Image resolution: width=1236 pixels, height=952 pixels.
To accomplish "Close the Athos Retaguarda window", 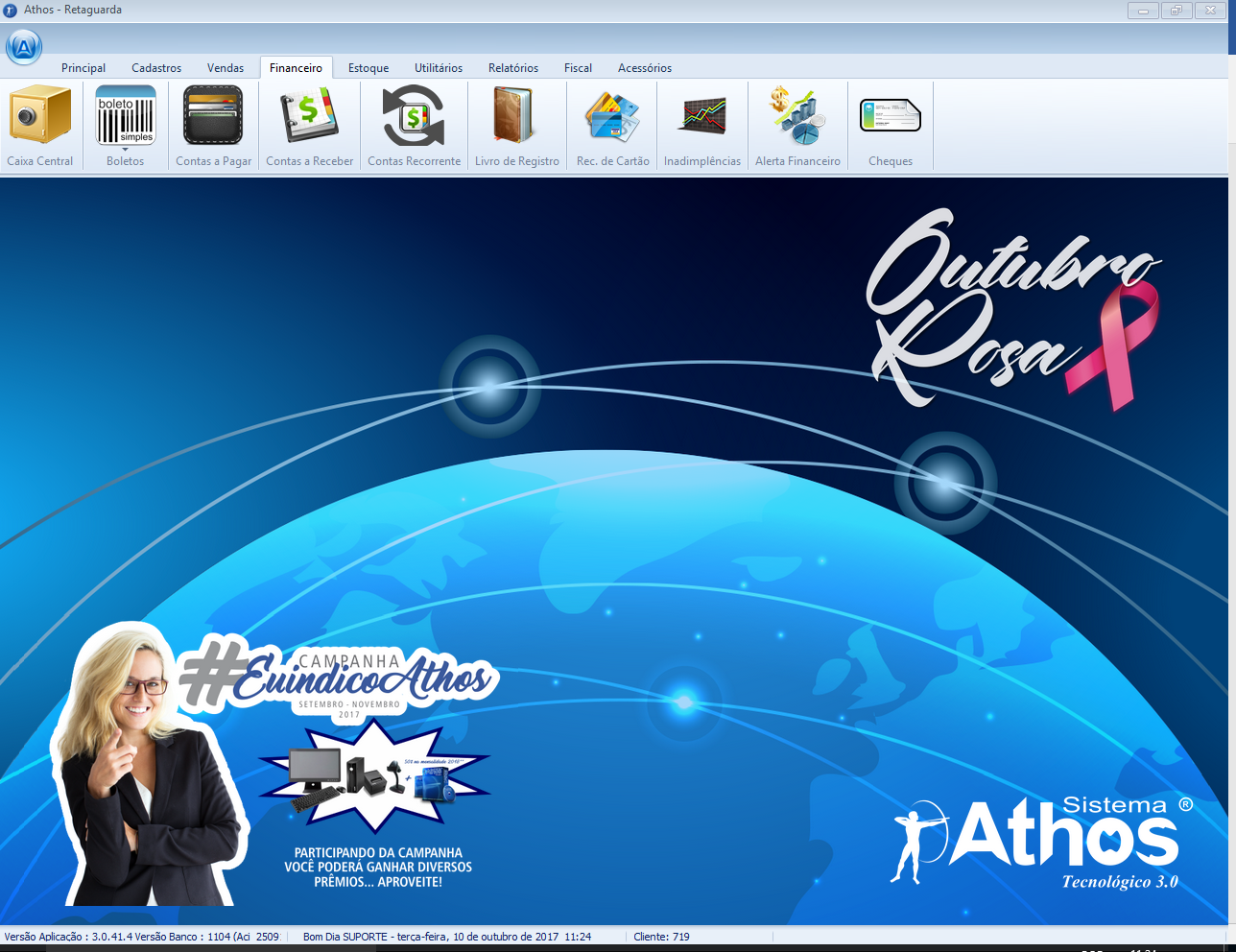I will coord(1210,11).
